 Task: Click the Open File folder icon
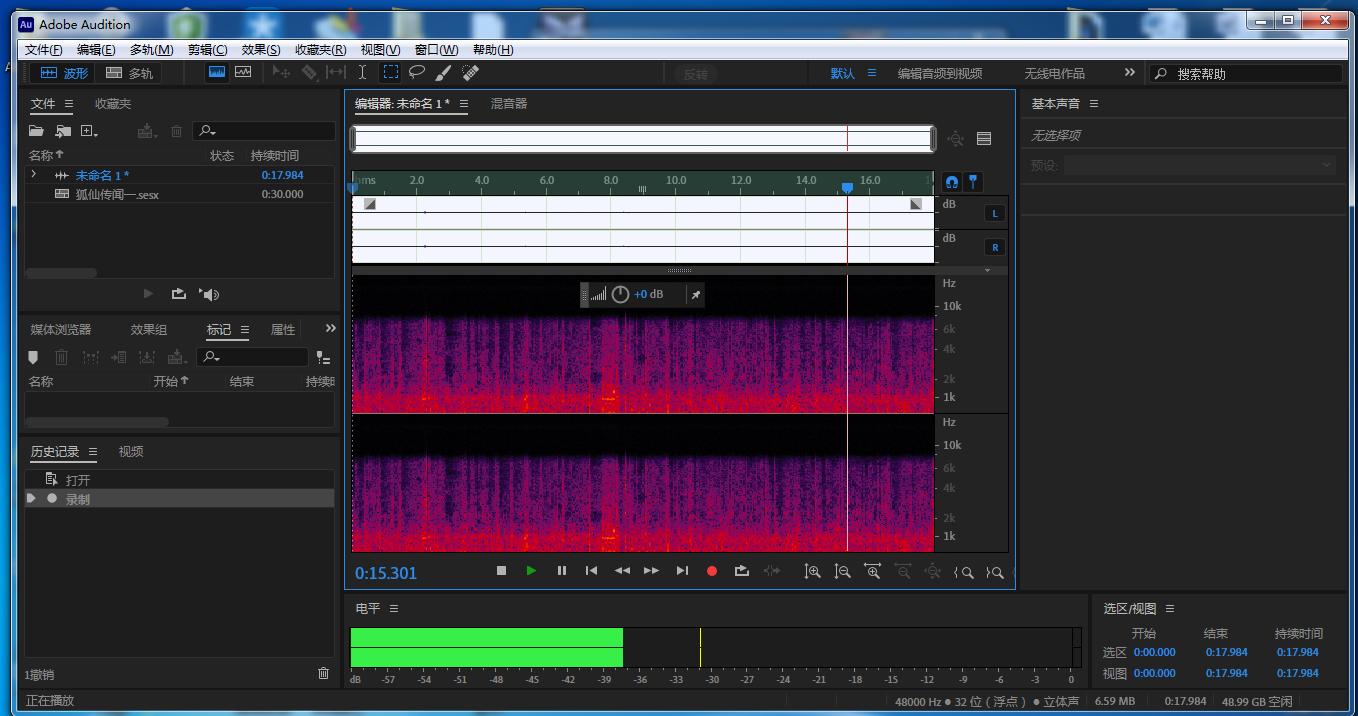(x=36, y=131)
